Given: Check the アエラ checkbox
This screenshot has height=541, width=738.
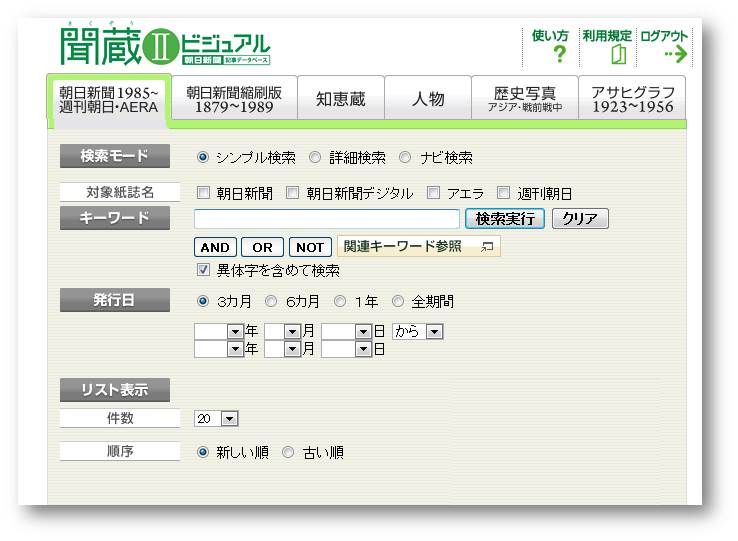Looking at the screenshot, I should pyautogui.click(x=433, y=193).
